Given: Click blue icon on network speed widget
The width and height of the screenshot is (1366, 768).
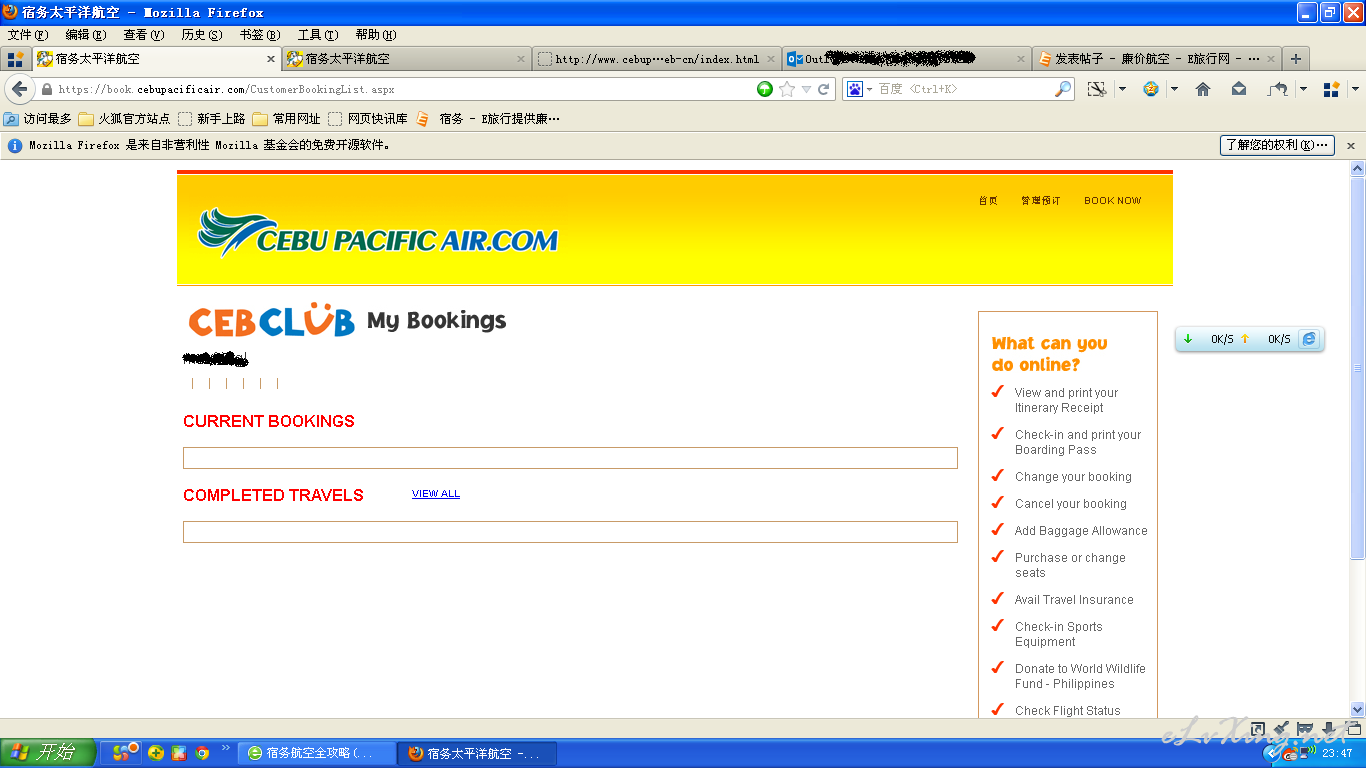Looking at the screenshot, I should click(x=1308, y=339).
